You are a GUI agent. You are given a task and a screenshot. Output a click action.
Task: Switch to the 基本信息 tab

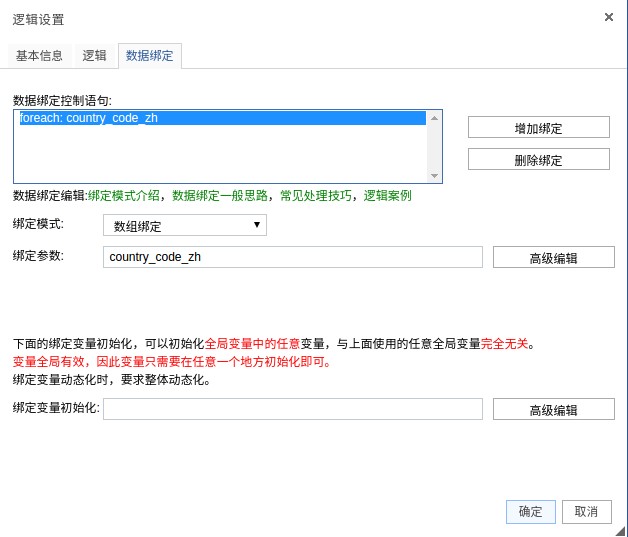(39, 56)
